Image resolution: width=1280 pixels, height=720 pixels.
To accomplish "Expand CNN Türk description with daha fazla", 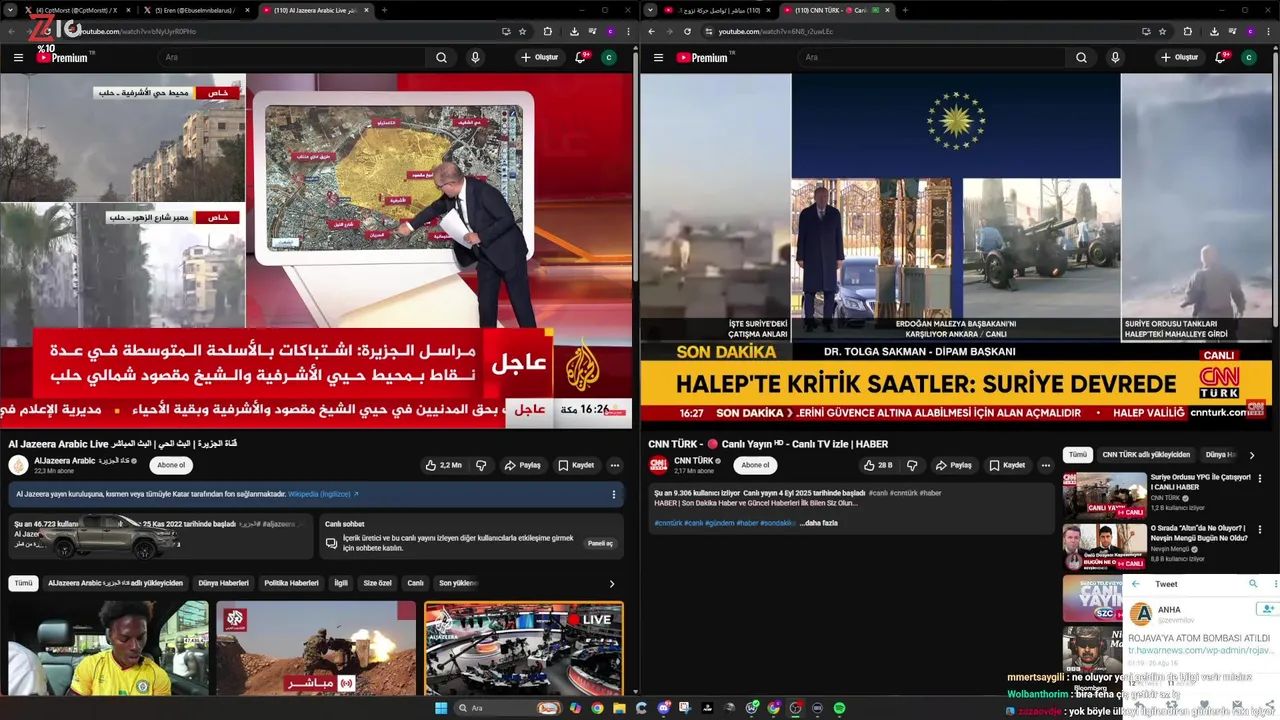I will 819,523.
